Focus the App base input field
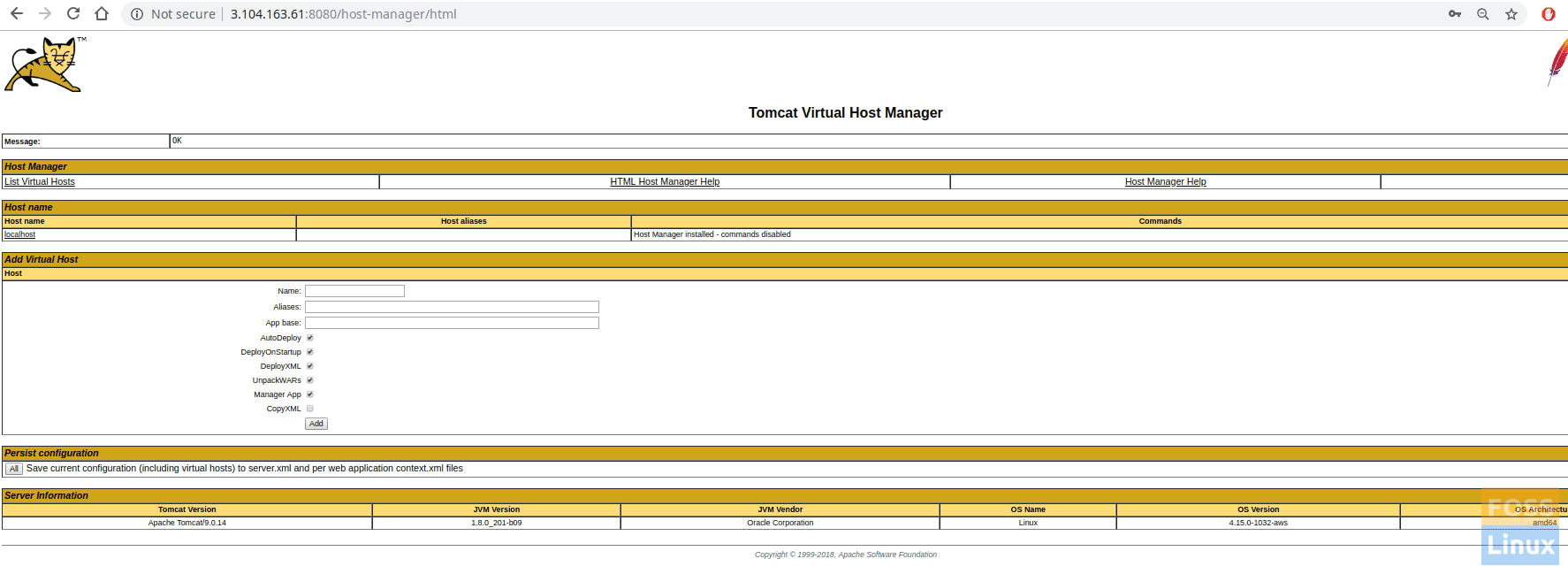 [x=452, y=323]
